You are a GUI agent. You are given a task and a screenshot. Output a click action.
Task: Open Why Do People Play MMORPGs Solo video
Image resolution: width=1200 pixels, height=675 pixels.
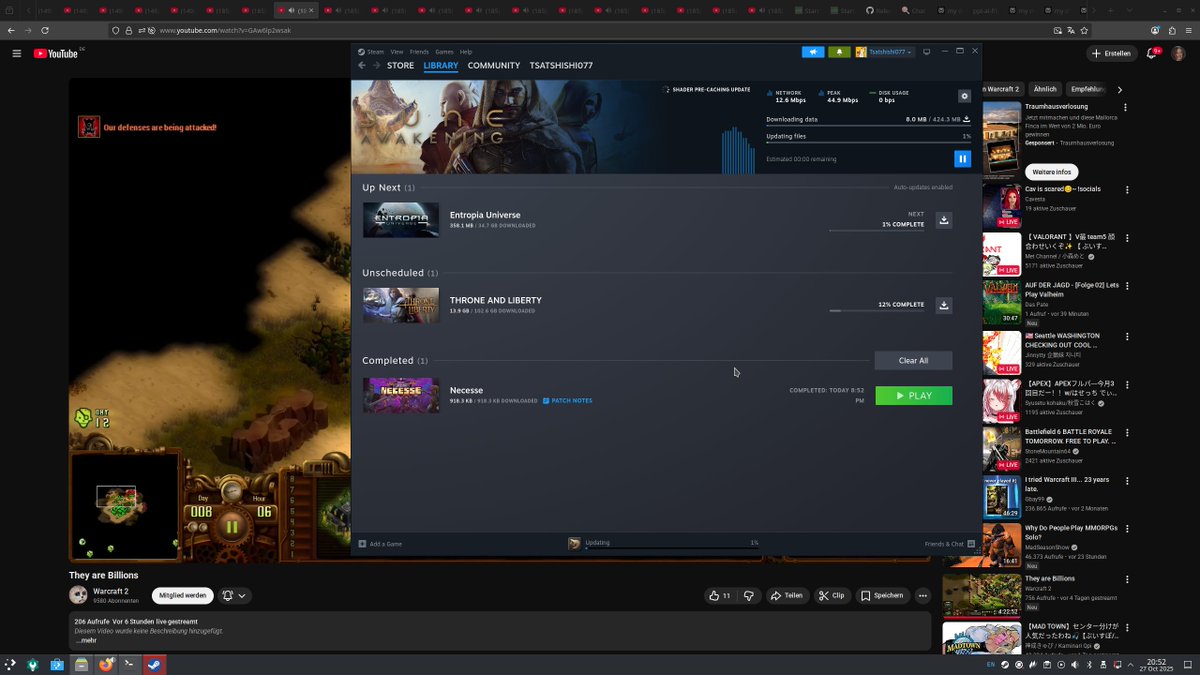point(1071,532)
